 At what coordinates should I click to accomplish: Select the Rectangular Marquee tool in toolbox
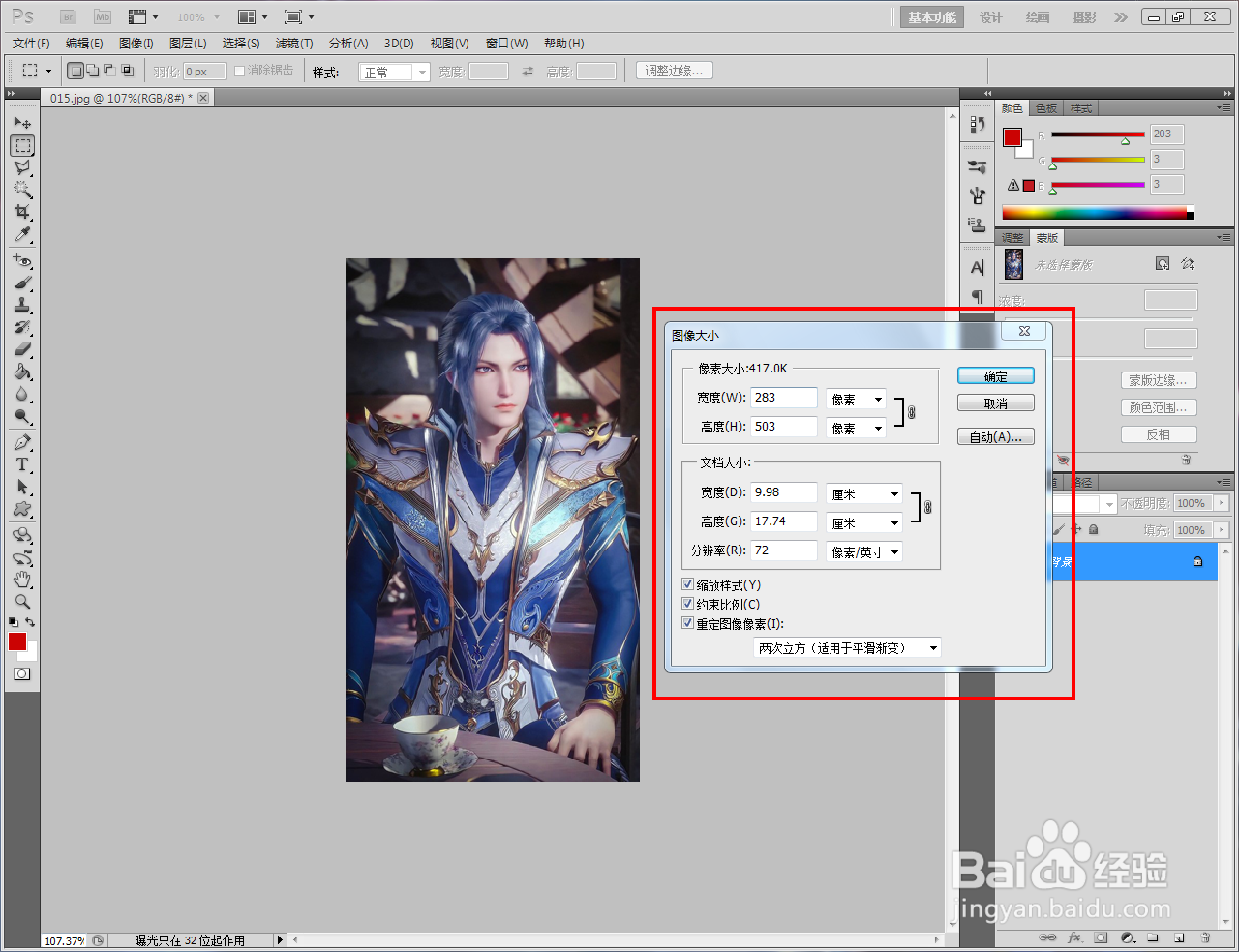coord(22,145)
